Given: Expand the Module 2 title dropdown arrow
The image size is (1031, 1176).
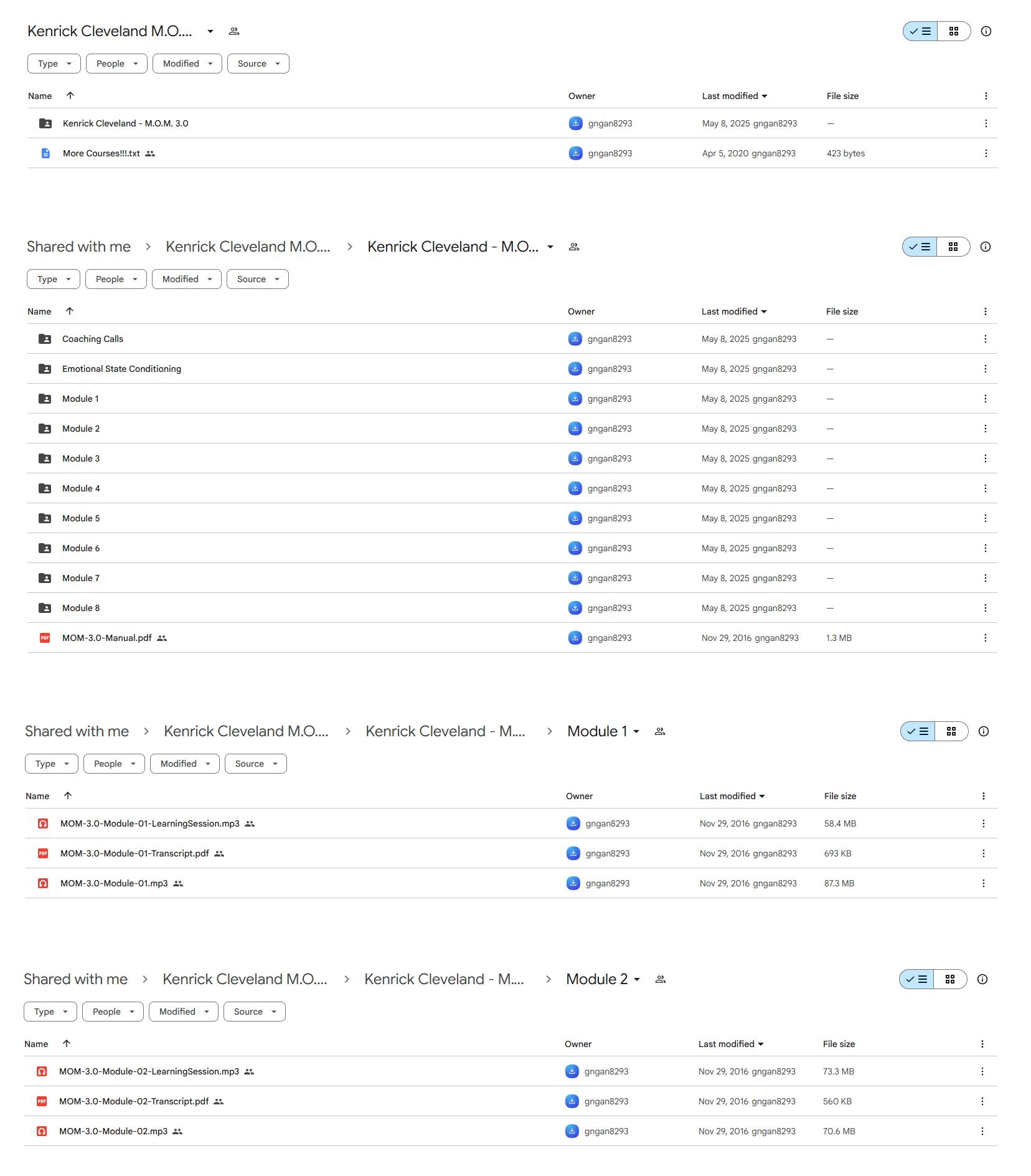Looking at the screenshot, I should (637, 980).
